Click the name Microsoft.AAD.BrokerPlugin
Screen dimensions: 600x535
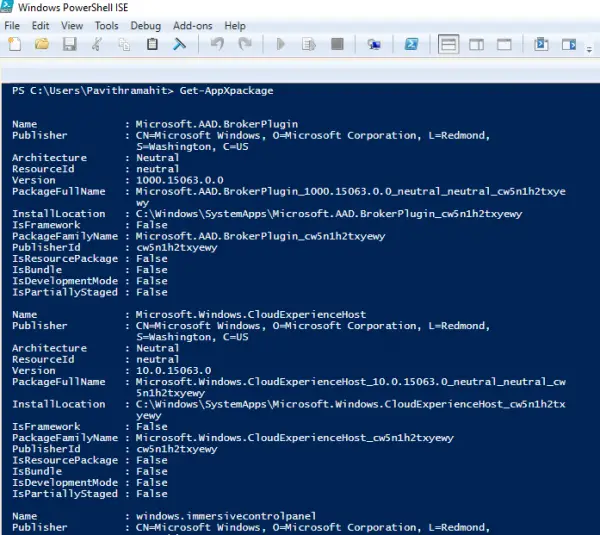pyautogui.click(x=217, y=124)
